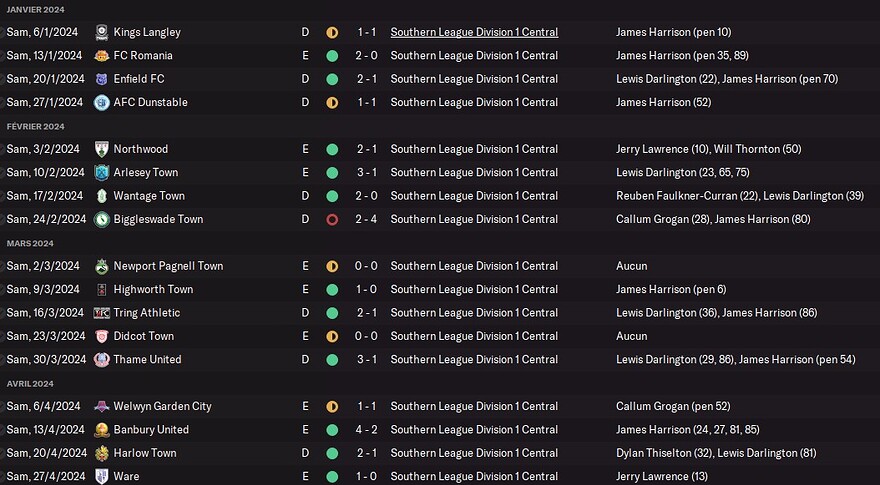Click the Newport Pagnell Town badge
This screenshot has height=485, width=880.
[101, 266]
